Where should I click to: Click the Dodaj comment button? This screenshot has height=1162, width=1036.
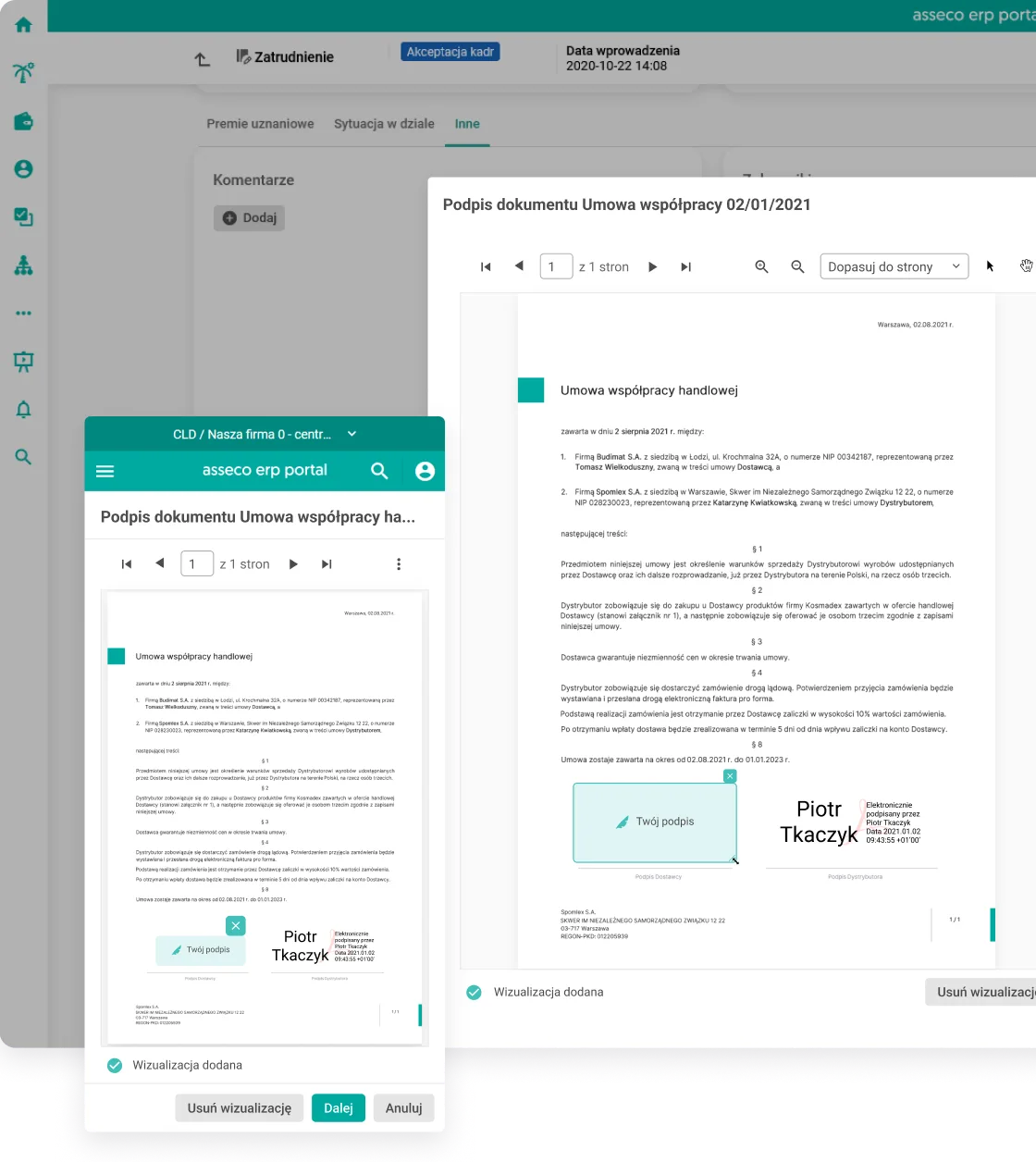pos(250,217)
